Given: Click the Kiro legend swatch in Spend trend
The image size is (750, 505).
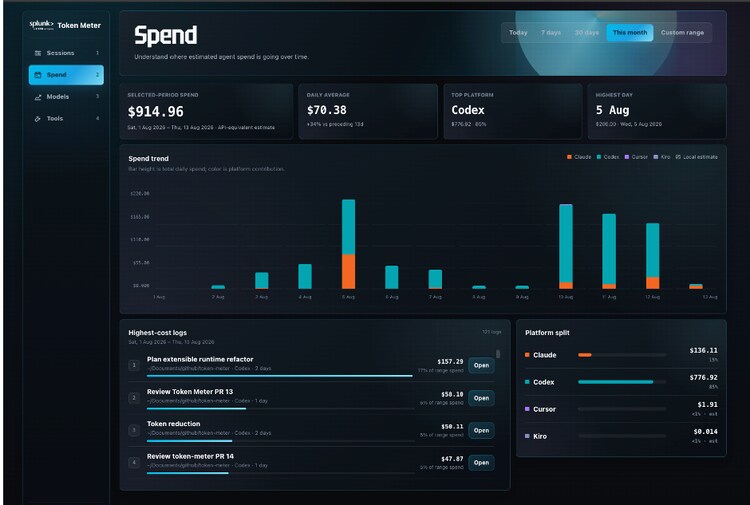Looking at the screenshot, I should (x=656, y=157).
